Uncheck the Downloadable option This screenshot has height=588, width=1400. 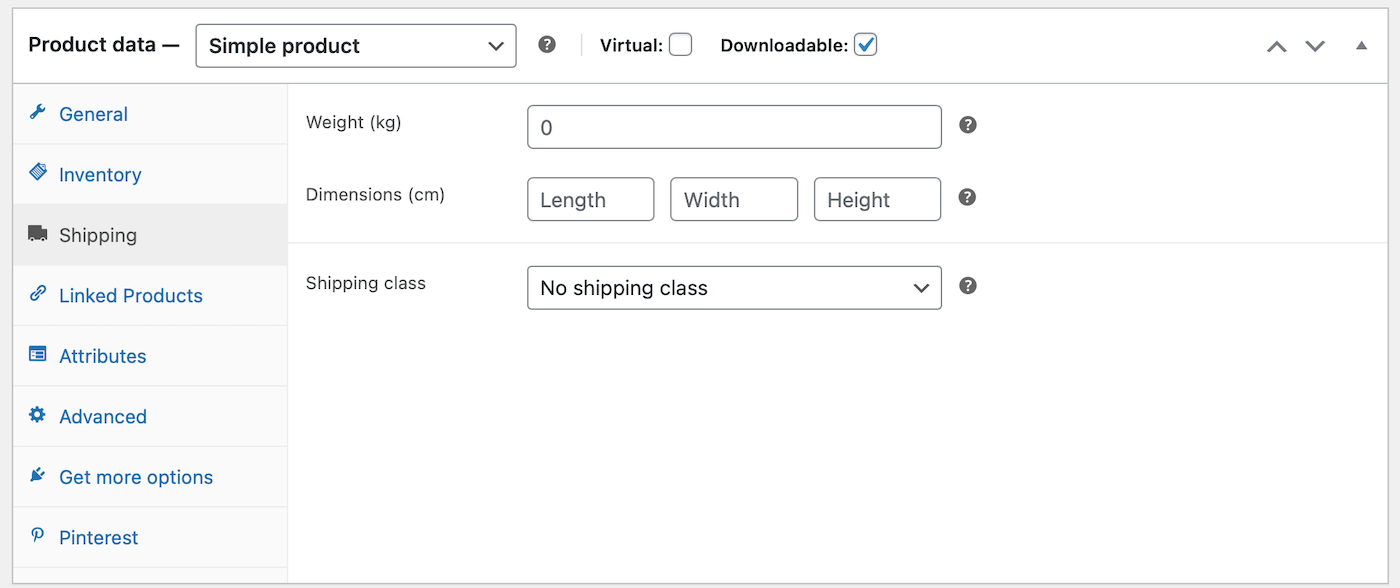[865, 44]
